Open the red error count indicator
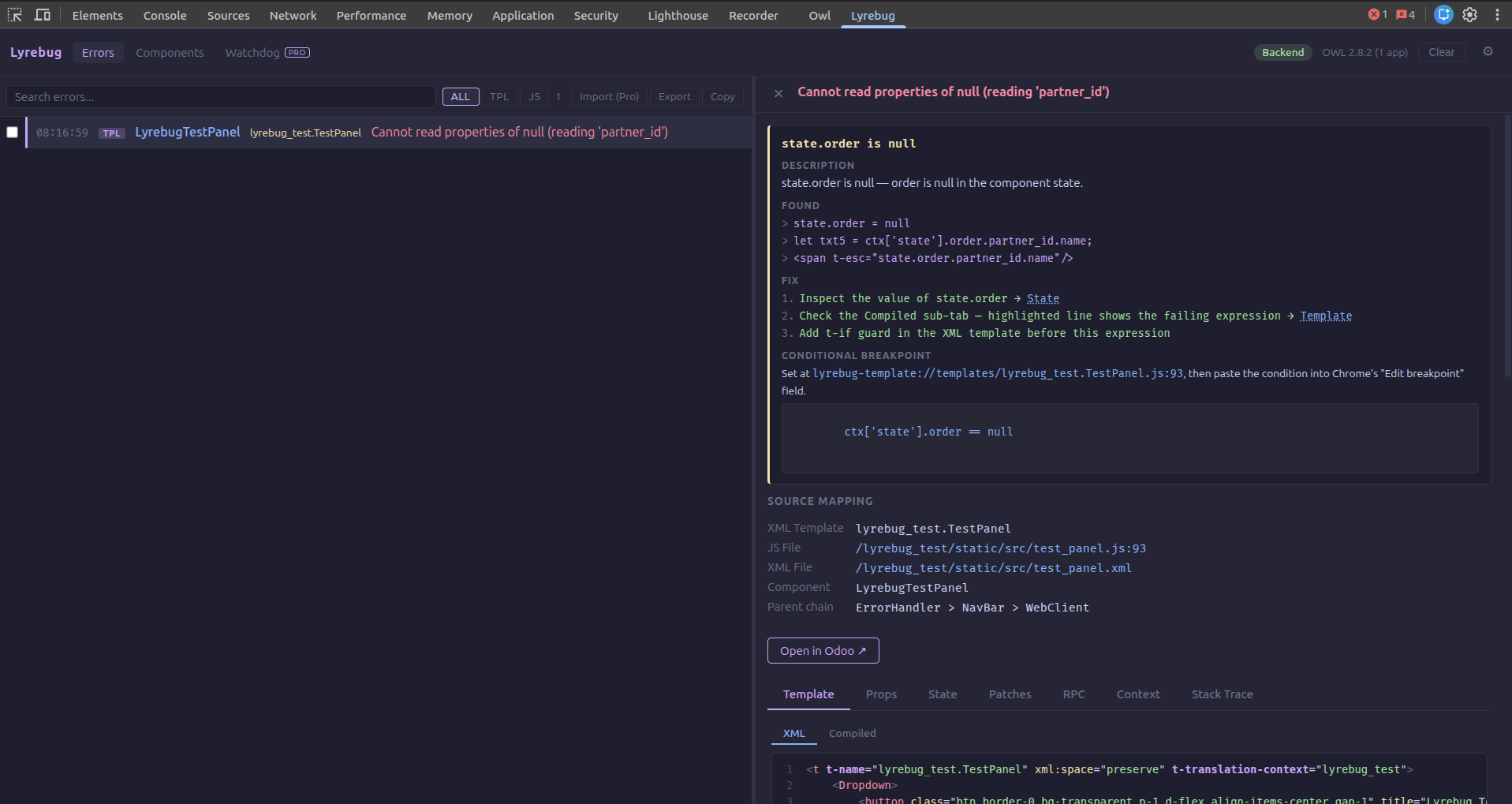1512x804 pixels. point(1377,15)
